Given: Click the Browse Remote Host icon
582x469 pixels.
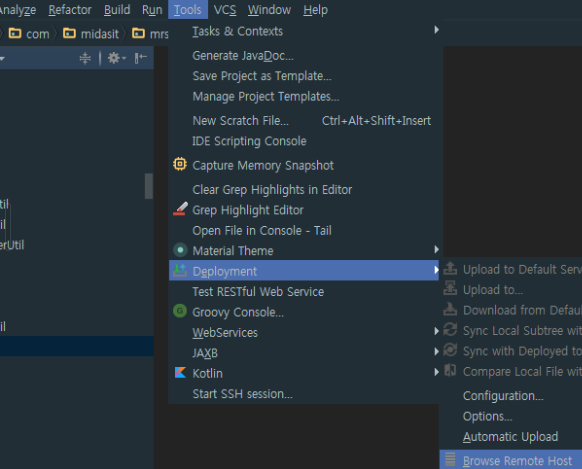Looking at the screenshot, I should point(450,459).
